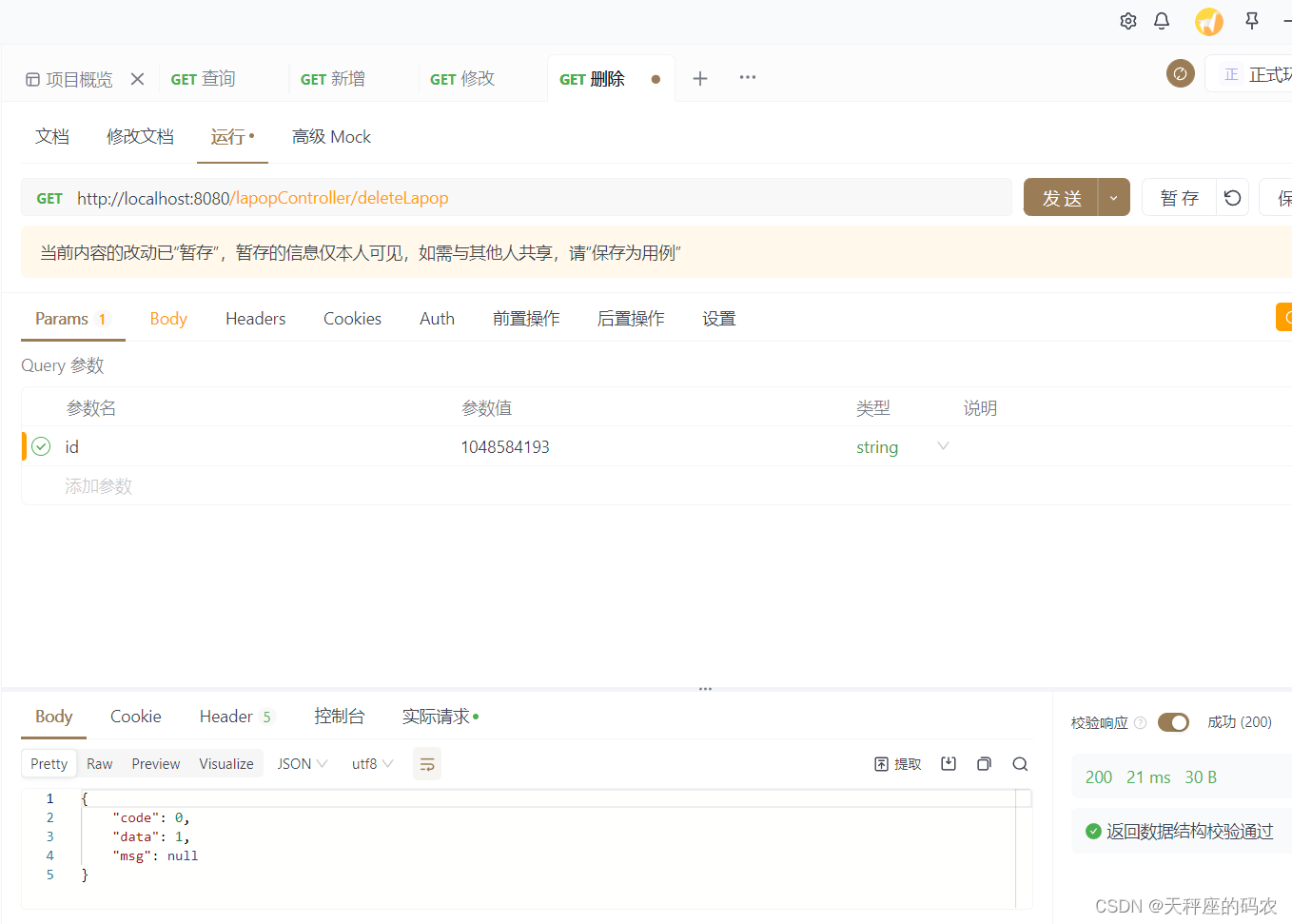The image size is (1292, 924).
Task: Open the settings gear icon
Action: 1128,21
